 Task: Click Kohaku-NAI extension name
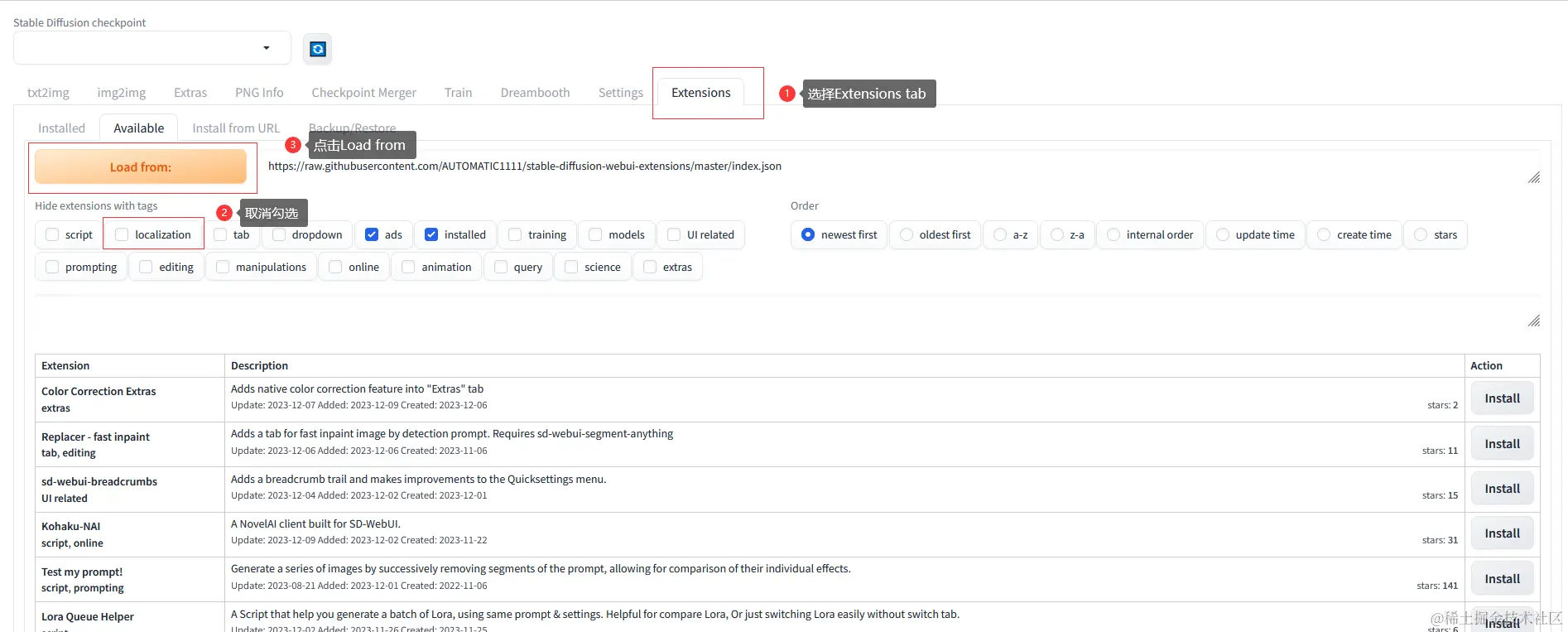[x=70, y=527]
